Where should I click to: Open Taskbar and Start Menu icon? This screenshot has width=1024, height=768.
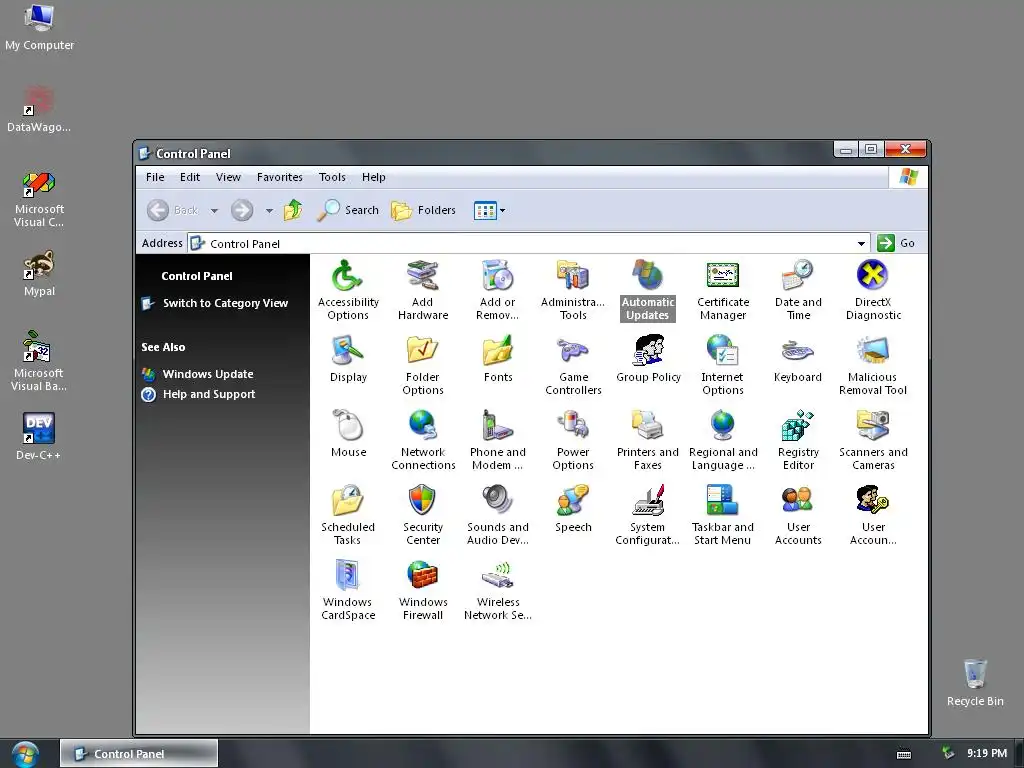(722, 515)
